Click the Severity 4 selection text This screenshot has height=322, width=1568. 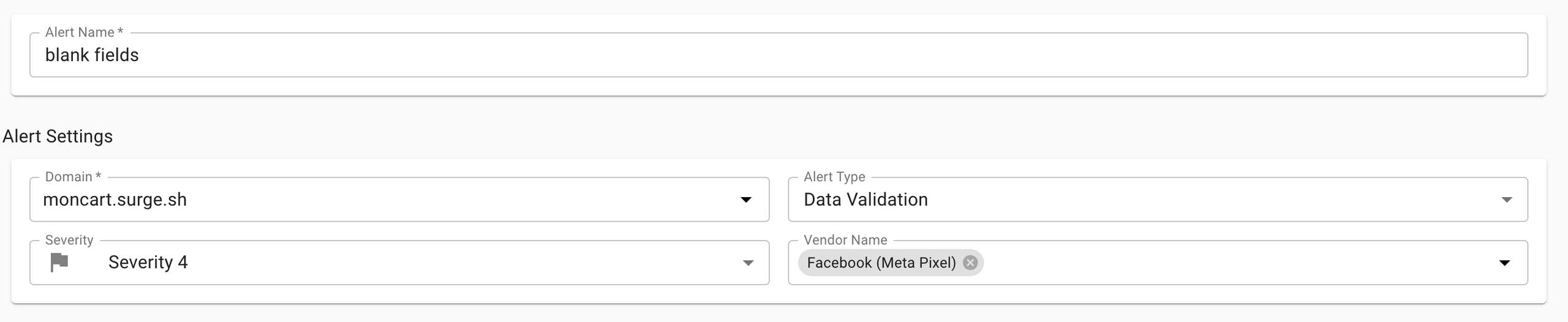148,262
